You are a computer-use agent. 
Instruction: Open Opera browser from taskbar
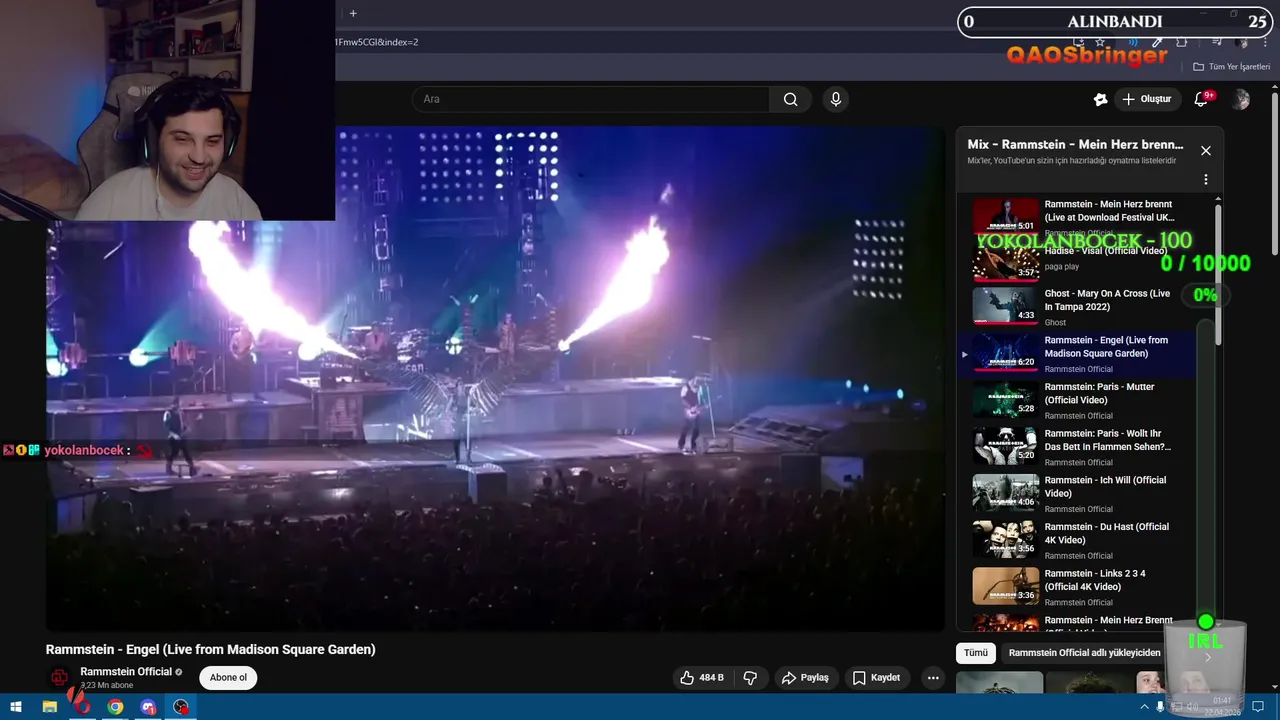click(82, 707)
